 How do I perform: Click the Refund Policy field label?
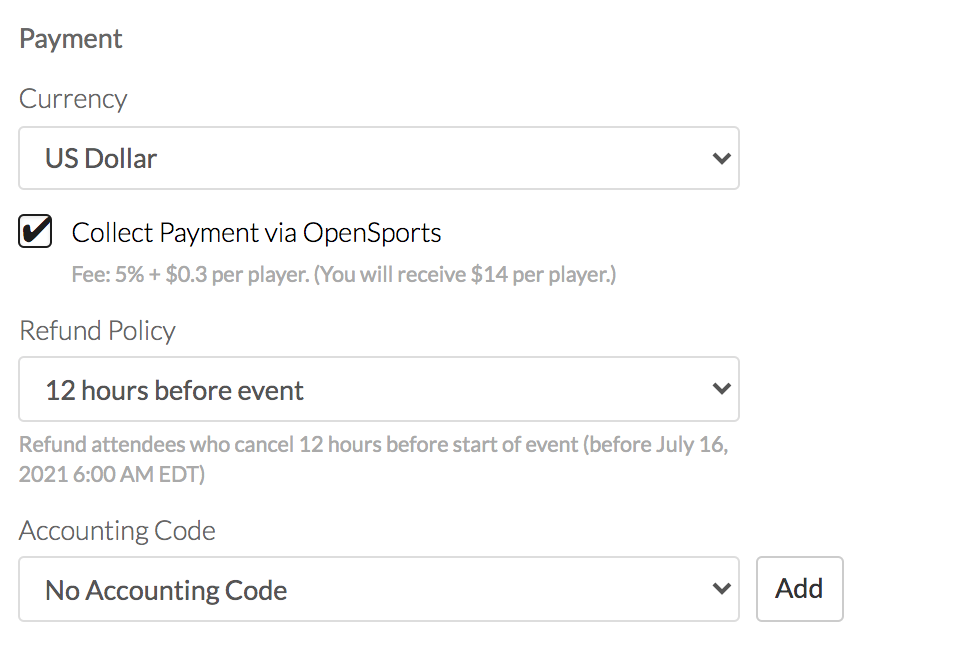click(x=97, y=331)
